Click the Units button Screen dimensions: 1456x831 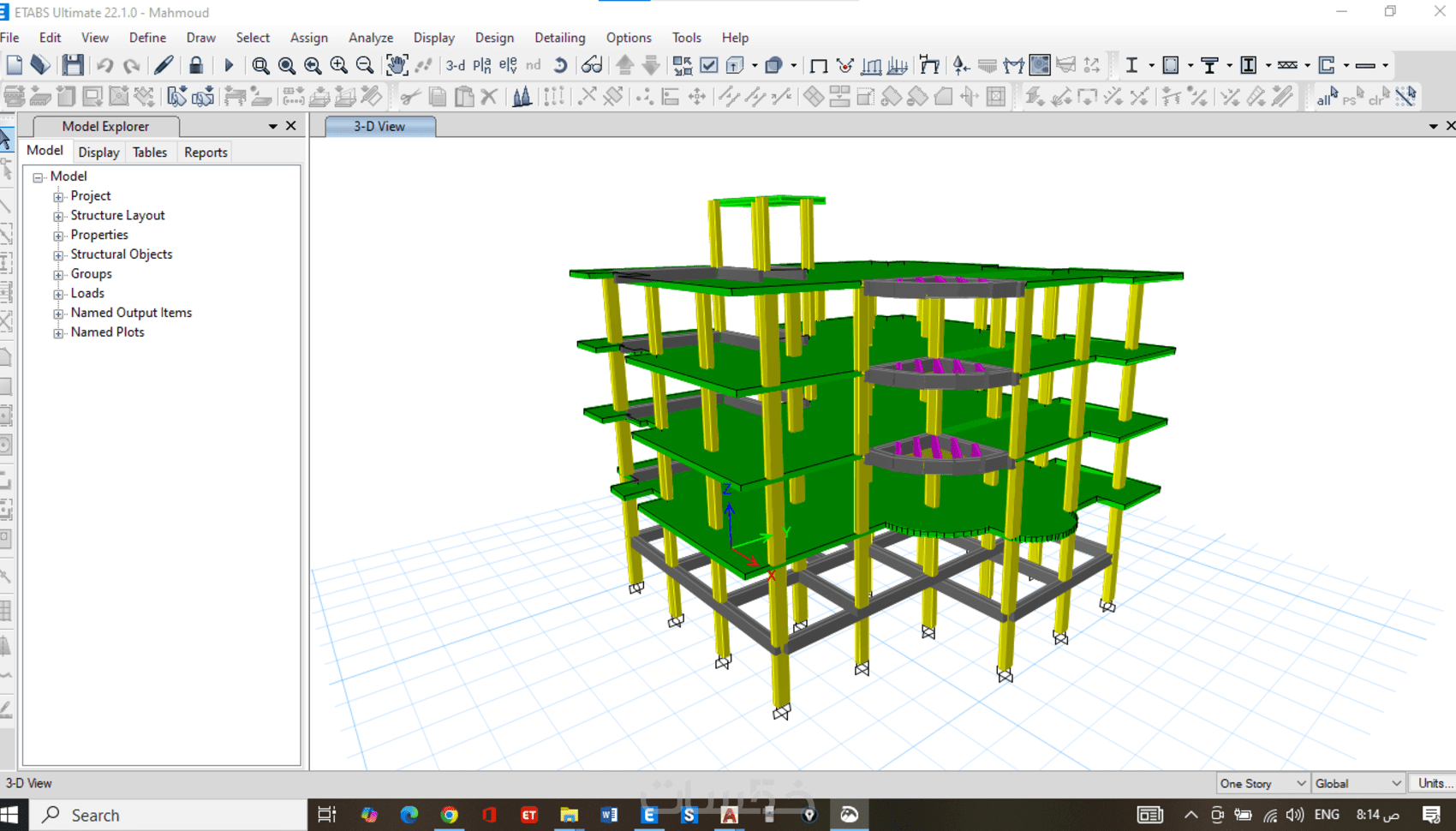point(1433,783)
